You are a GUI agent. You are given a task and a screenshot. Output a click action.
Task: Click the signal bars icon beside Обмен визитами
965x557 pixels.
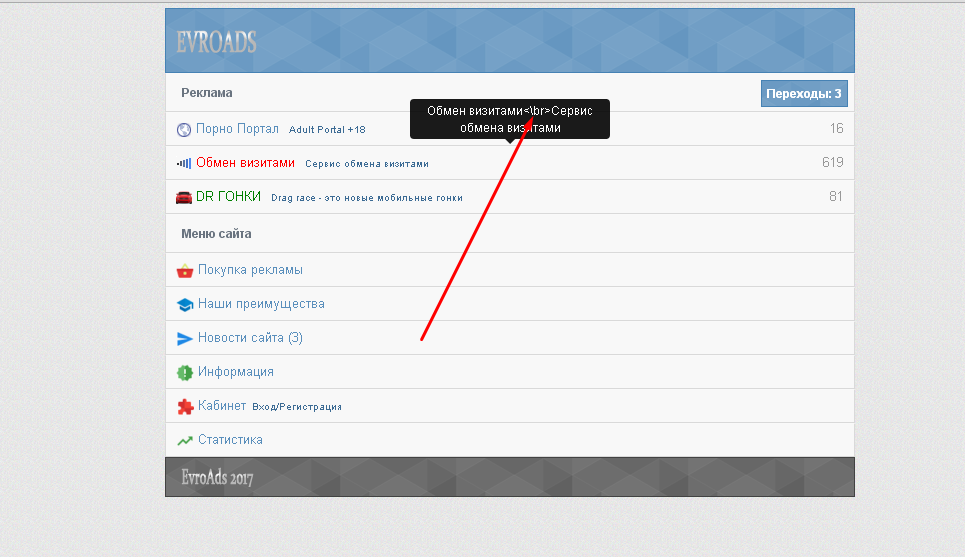click(x=184, y=163)
